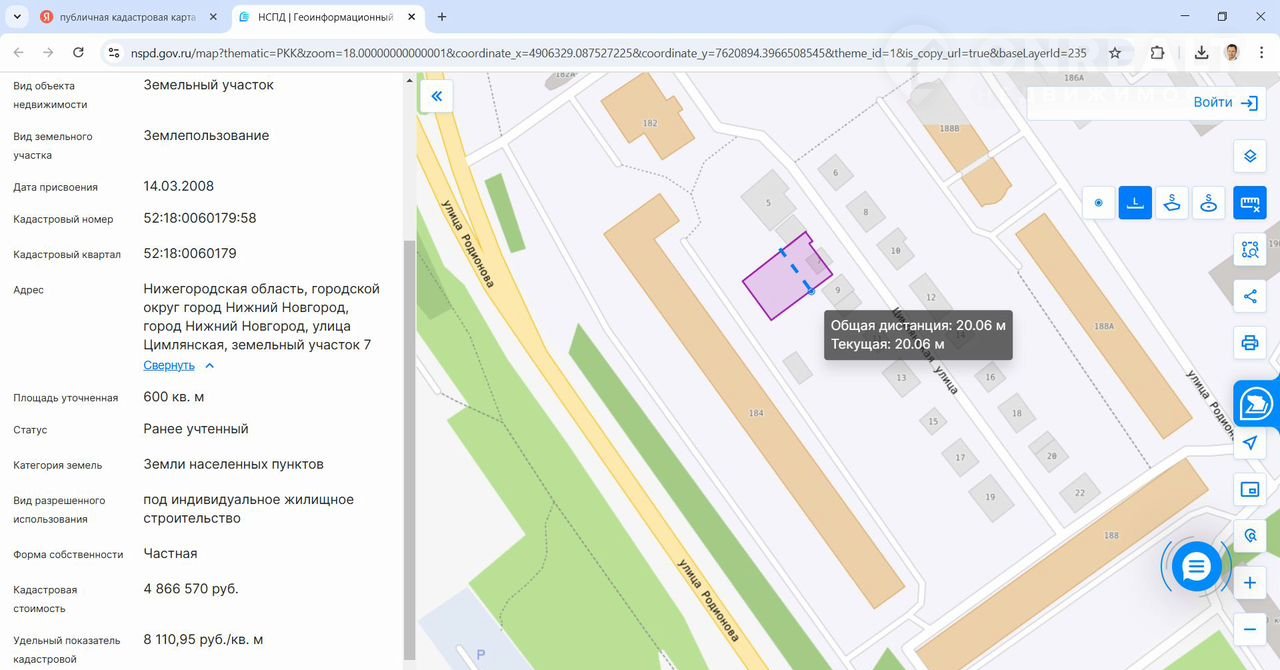Viewport: 1280px width, 670px height.
Task: Select the point marker measurement mode
Action: 1098,203
